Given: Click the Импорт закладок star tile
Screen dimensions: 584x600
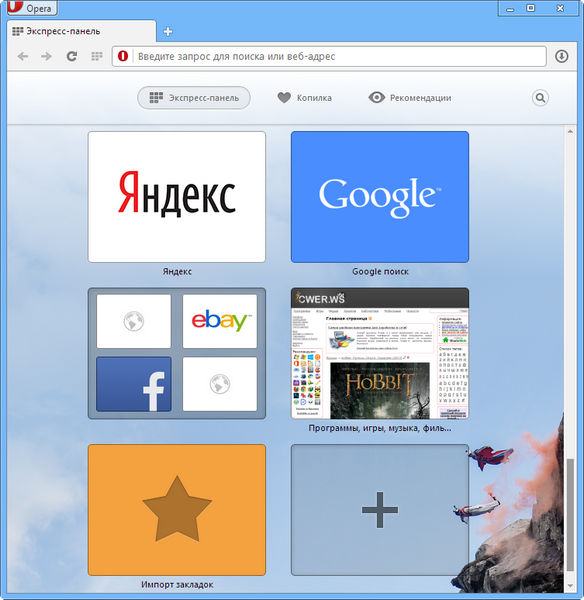Looking at the screenshot, I should pos(177,510).
